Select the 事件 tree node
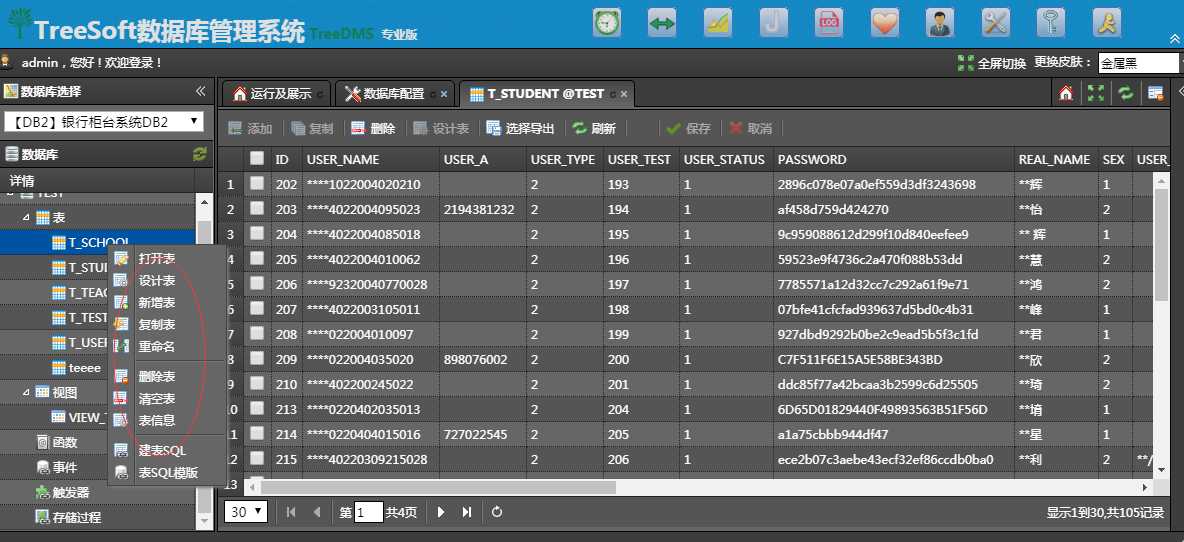This screenshot has width=1184, height=542. point(57,467)
